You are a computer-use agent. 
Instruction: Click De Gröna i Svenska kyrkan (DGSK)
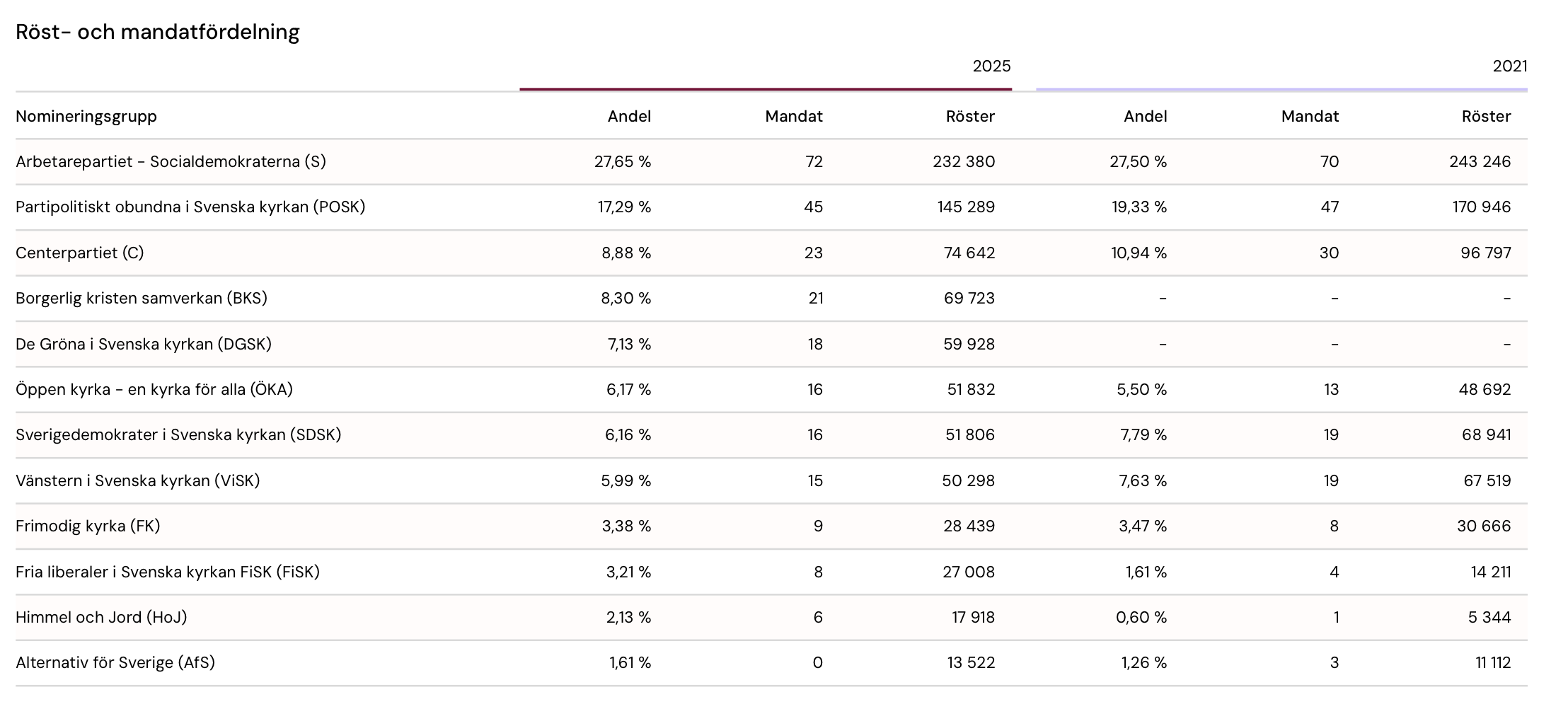(144, 344)
